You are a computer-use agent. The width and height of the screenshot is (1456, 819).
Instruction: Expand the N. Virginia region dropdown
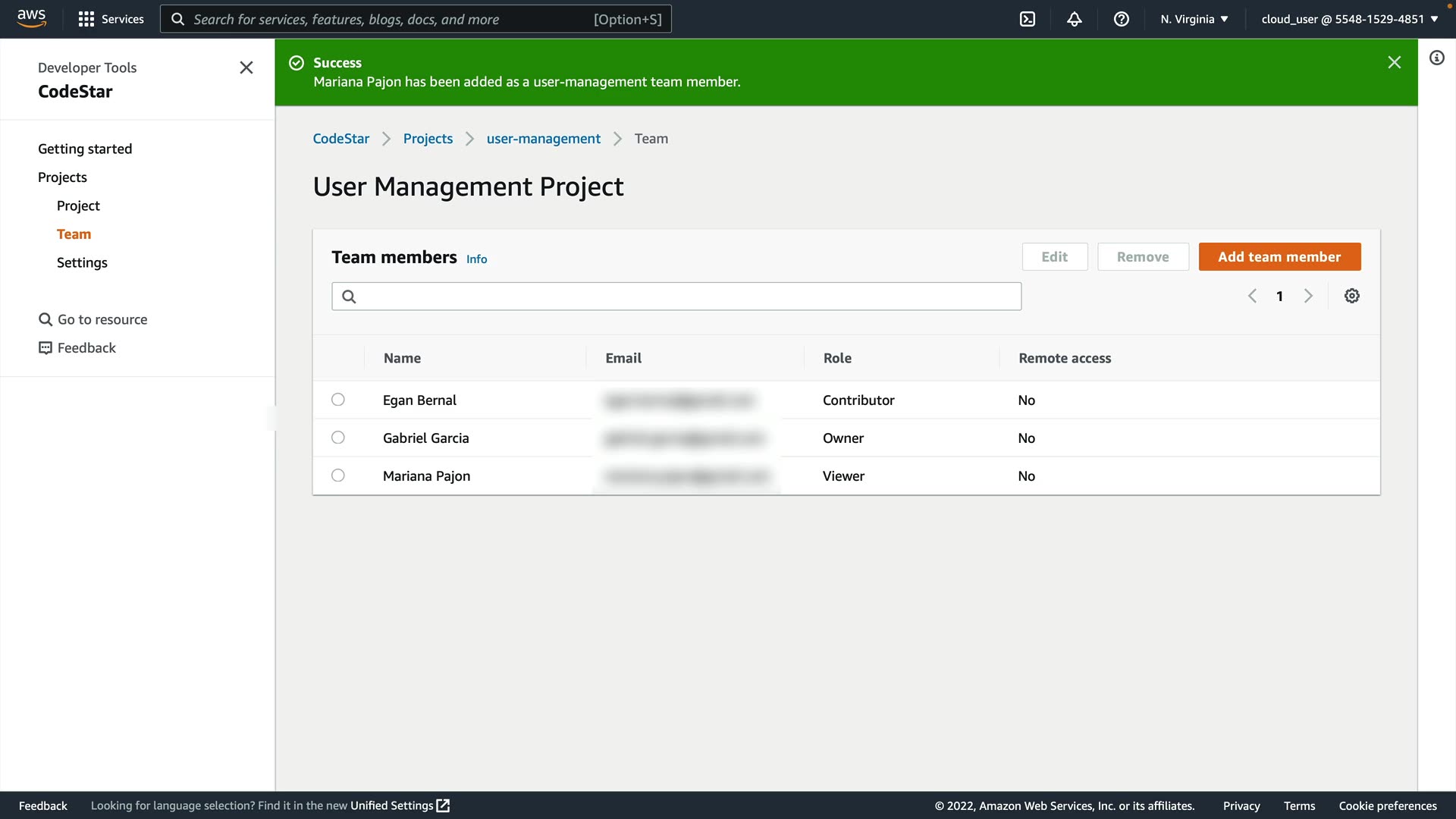(1194, 19)
